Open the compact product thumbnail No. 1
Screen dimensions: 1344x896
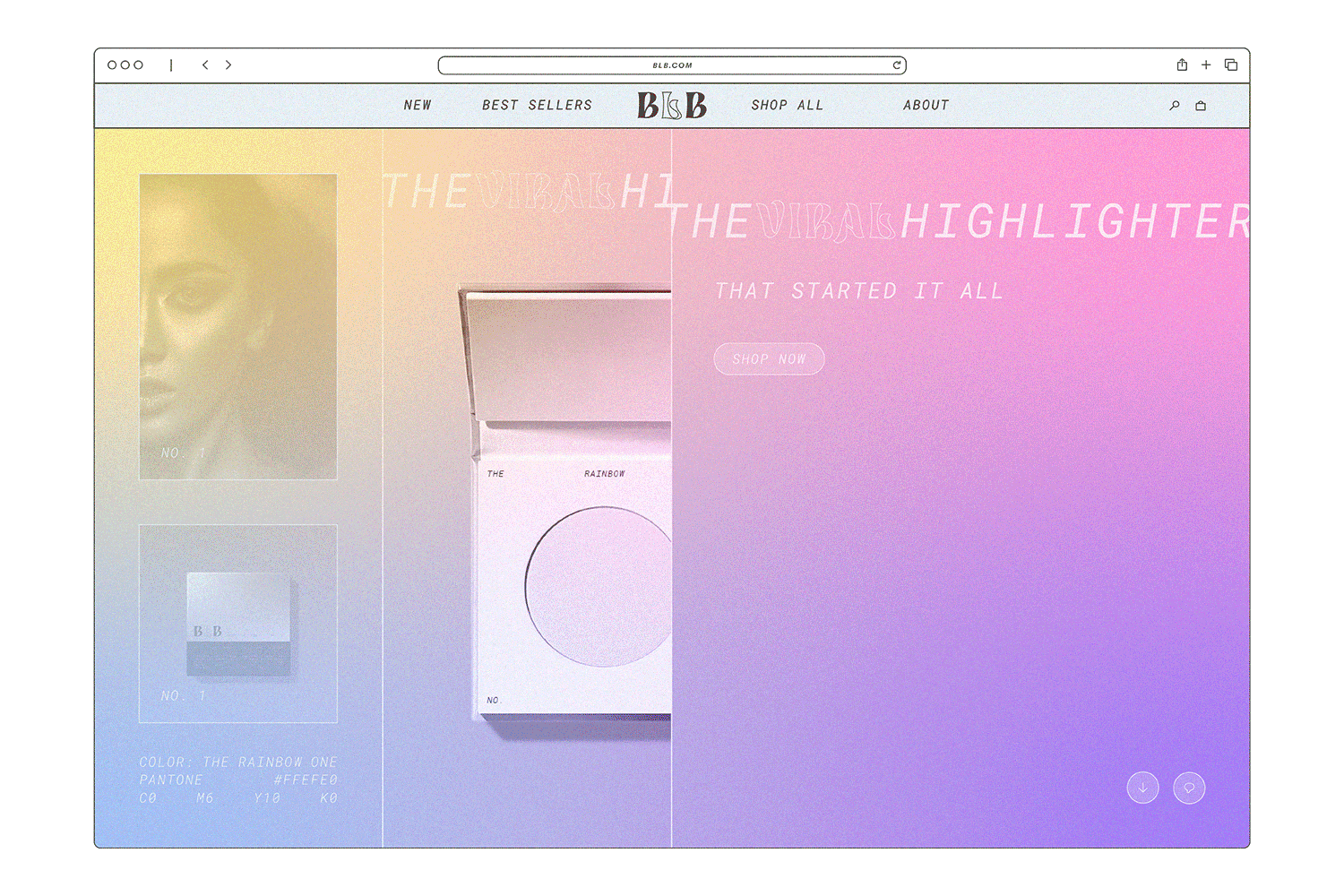point(238,624)
